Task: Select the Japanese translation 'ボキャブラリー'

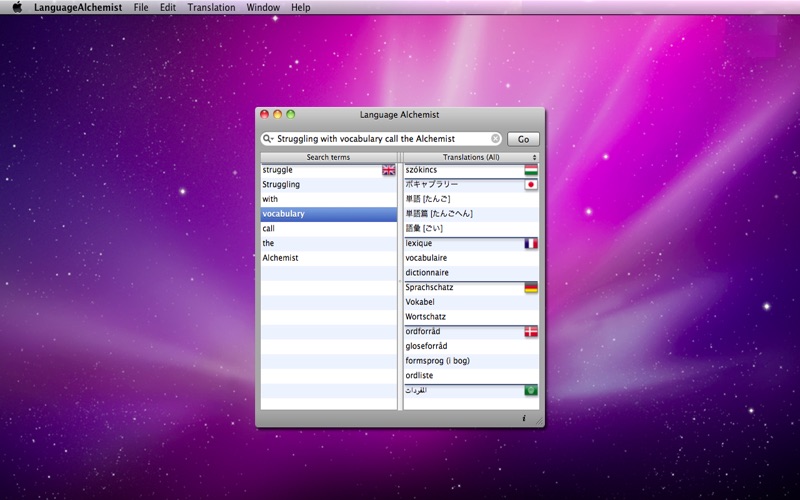Action: pyautogui.click(x=471, y=185)
